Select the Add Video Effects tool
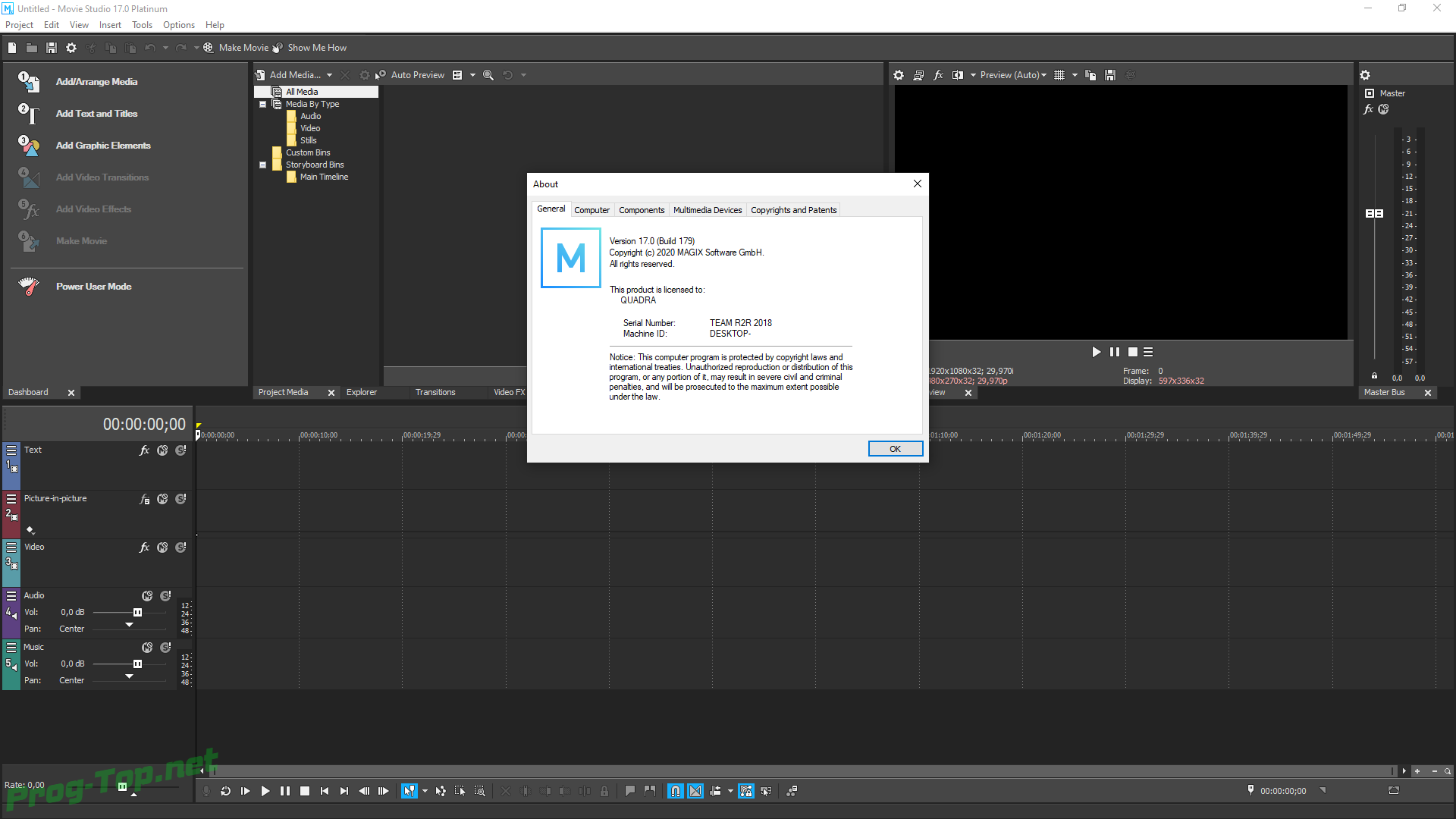The image size is (1456, 819). 93,208
